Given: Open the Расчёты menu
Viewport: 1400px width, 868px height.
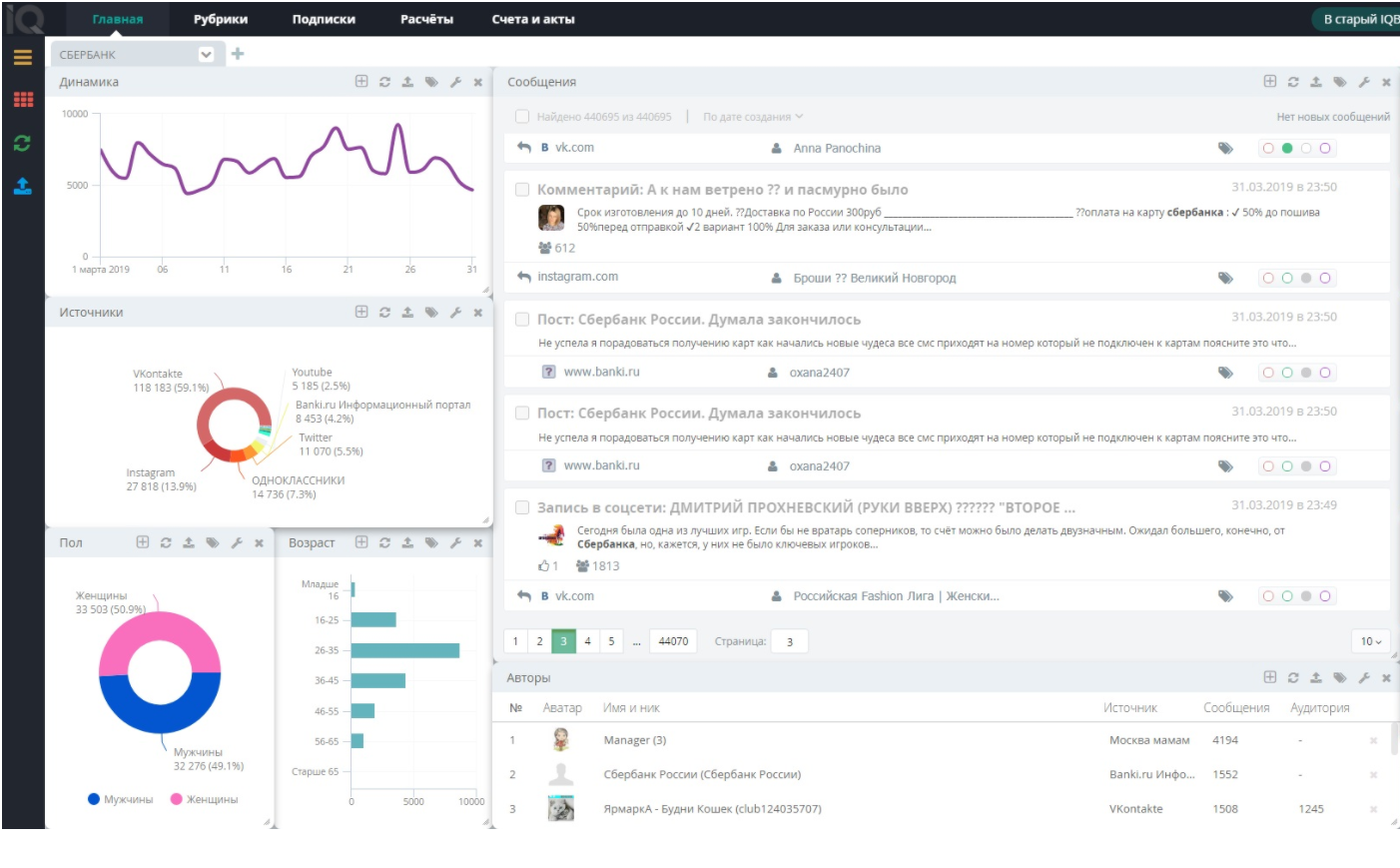Looking at the screenshot, I should [x=426, y=19].
